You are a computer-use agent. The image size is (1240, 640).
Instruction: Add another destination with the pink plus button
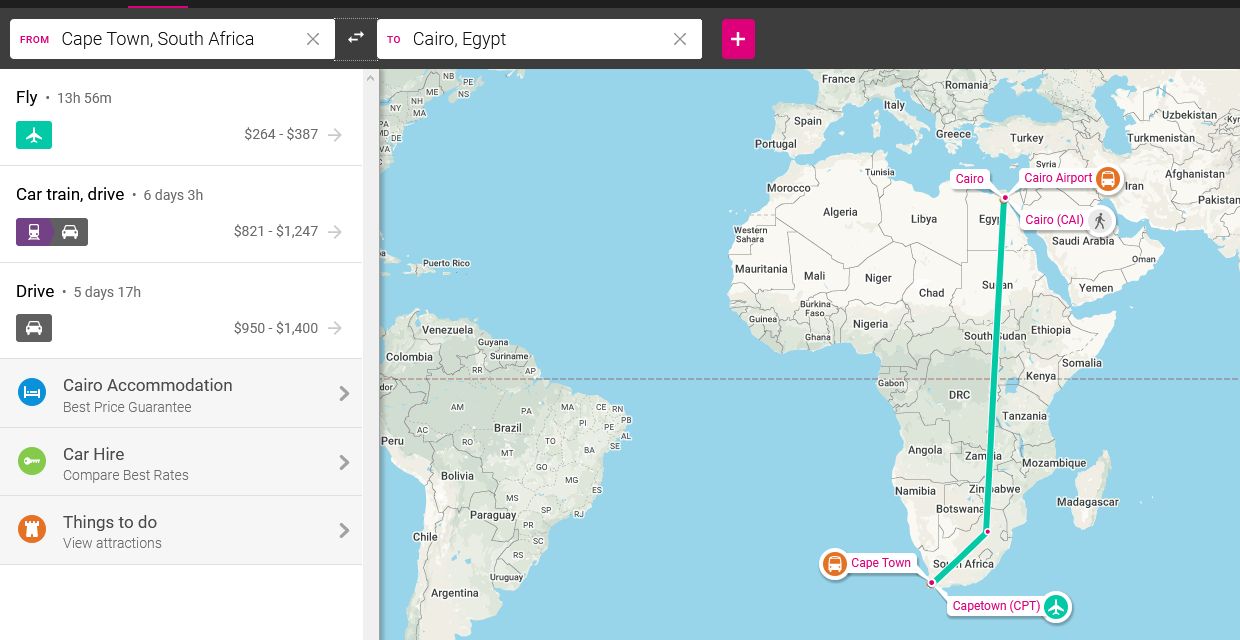738,39
